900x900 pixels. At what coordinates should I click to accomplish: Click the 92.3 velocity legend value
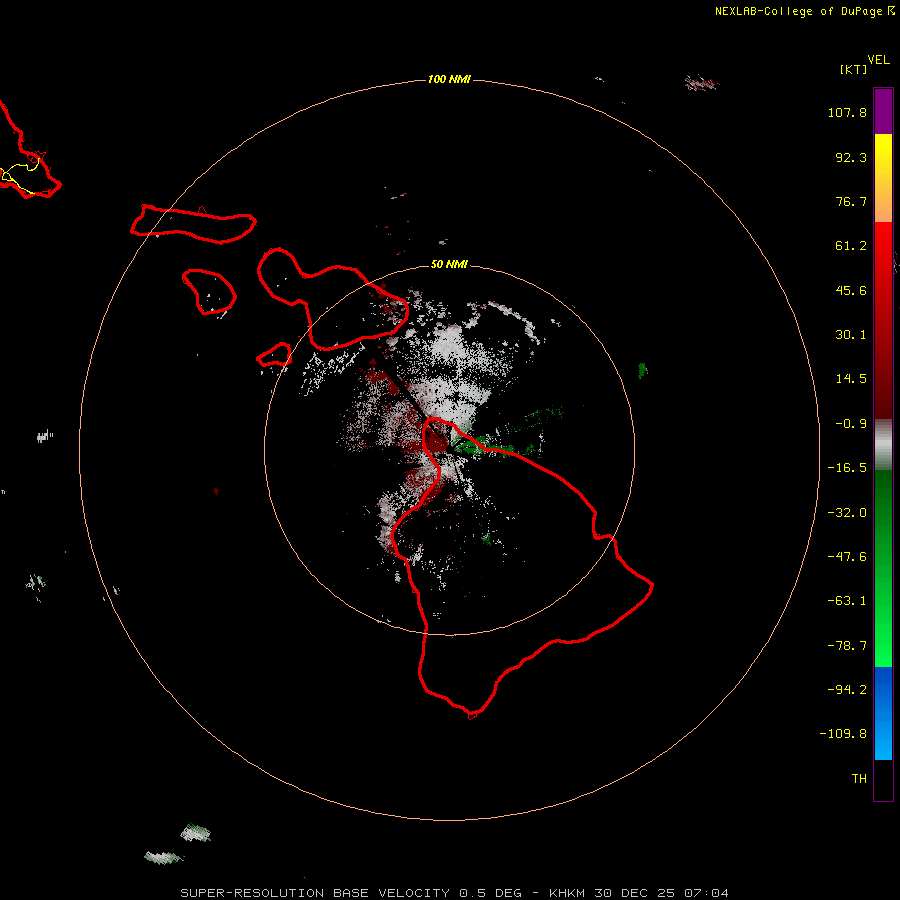[851, 157]
